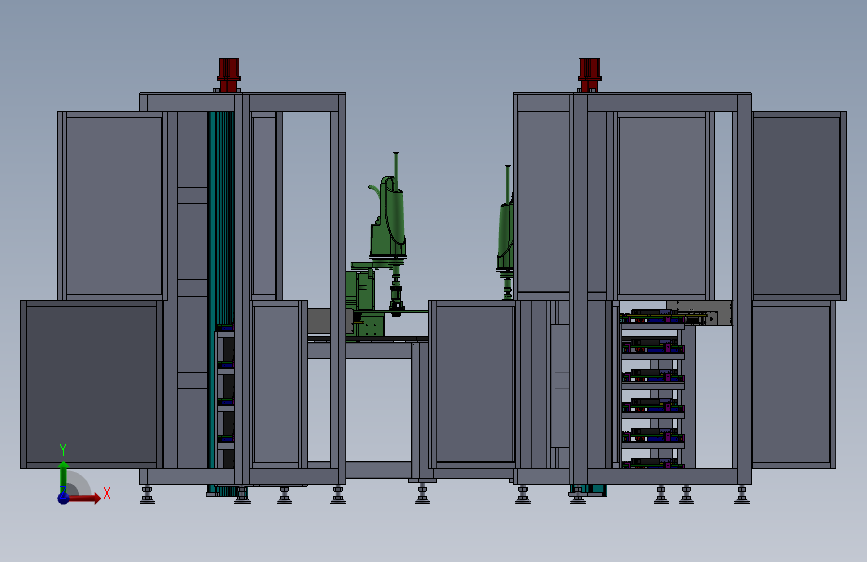Select the large dark panel at lower left
The image size is (867, 562).
coord(91,384)
